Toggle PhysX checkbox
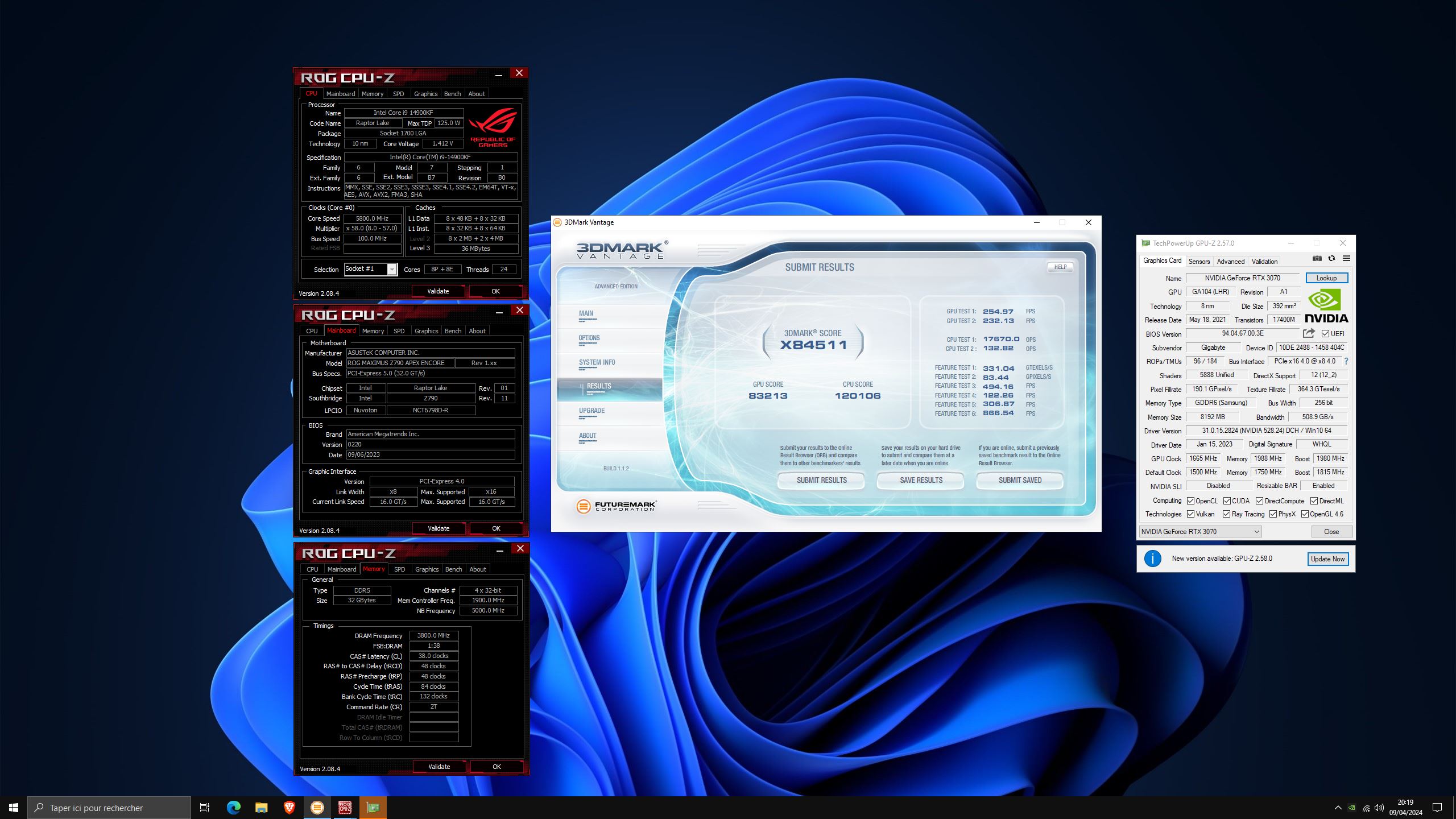Screen dimensions: 1456x819 coord(1273,514)
